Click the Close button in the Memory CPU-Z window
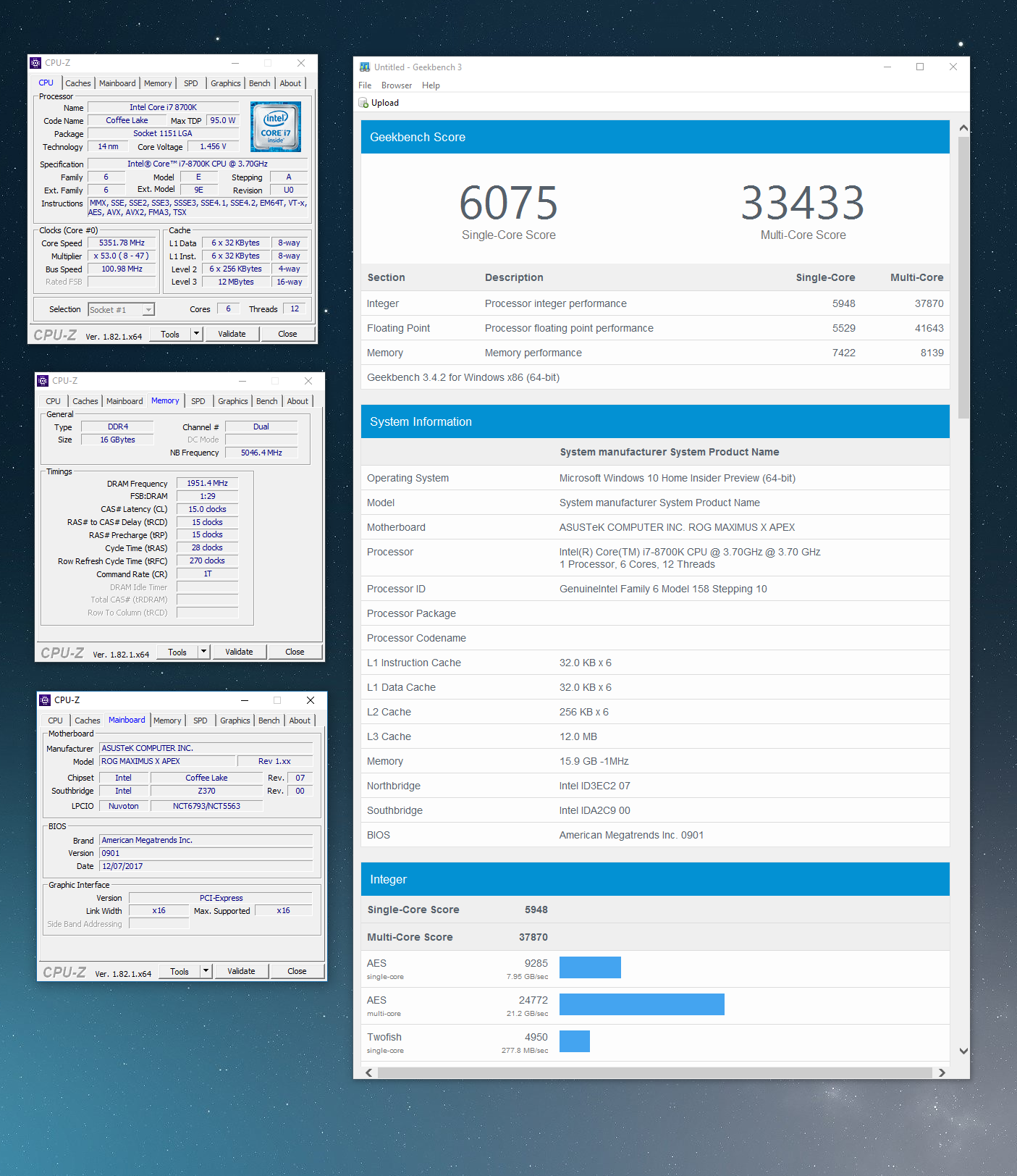1017x1176 pixels. coord(295,652)
